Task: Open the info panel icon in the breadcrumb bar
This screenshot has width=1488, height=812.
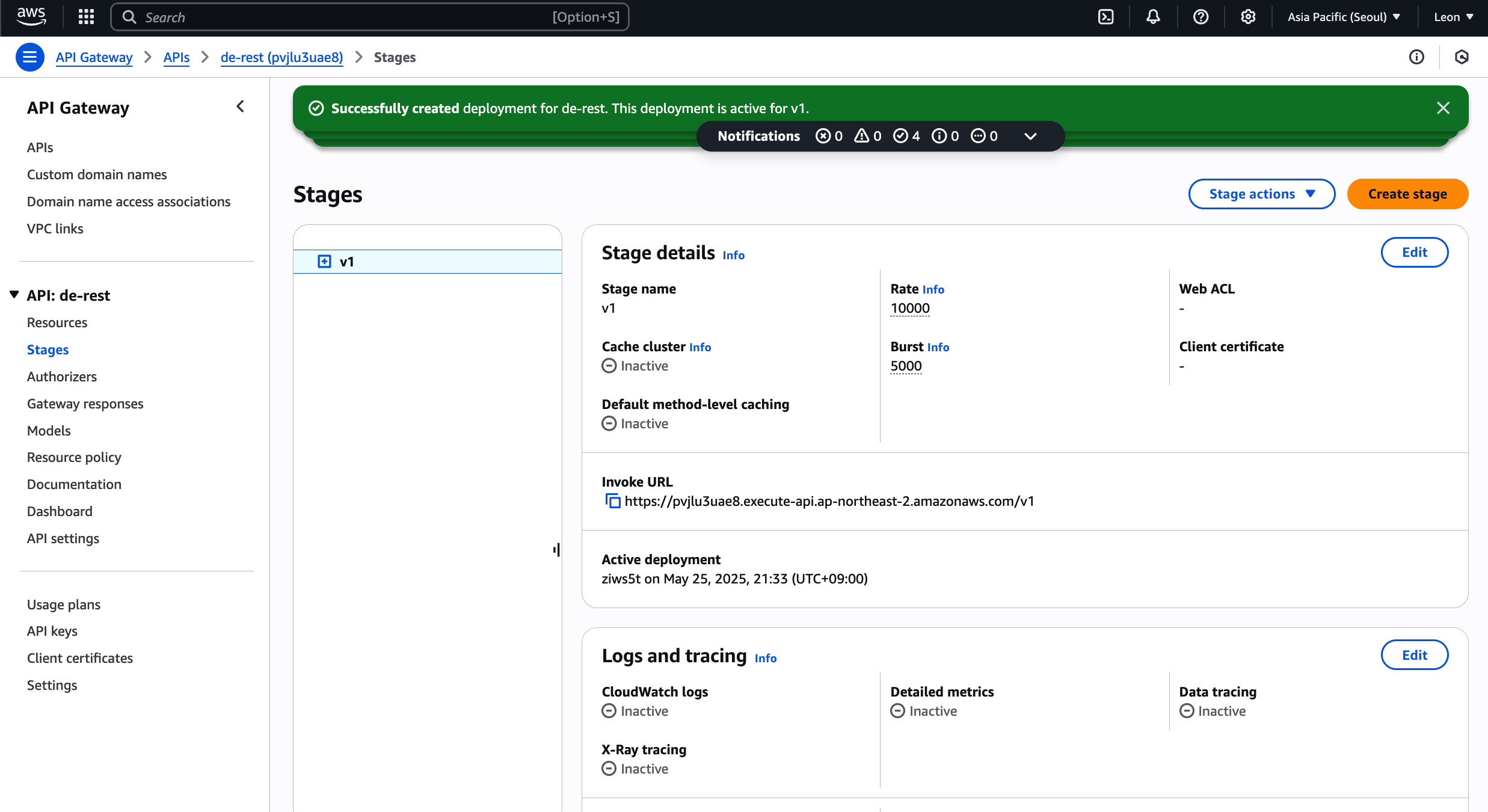Action: point(1416,57)
